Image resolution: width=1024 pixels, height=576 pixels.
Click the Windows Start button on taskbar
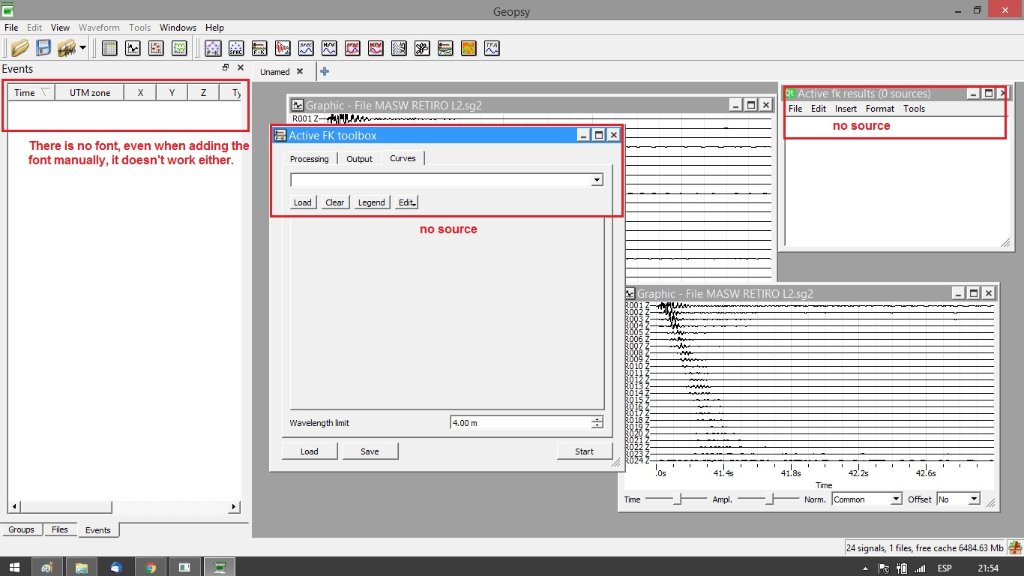[14, 567]
